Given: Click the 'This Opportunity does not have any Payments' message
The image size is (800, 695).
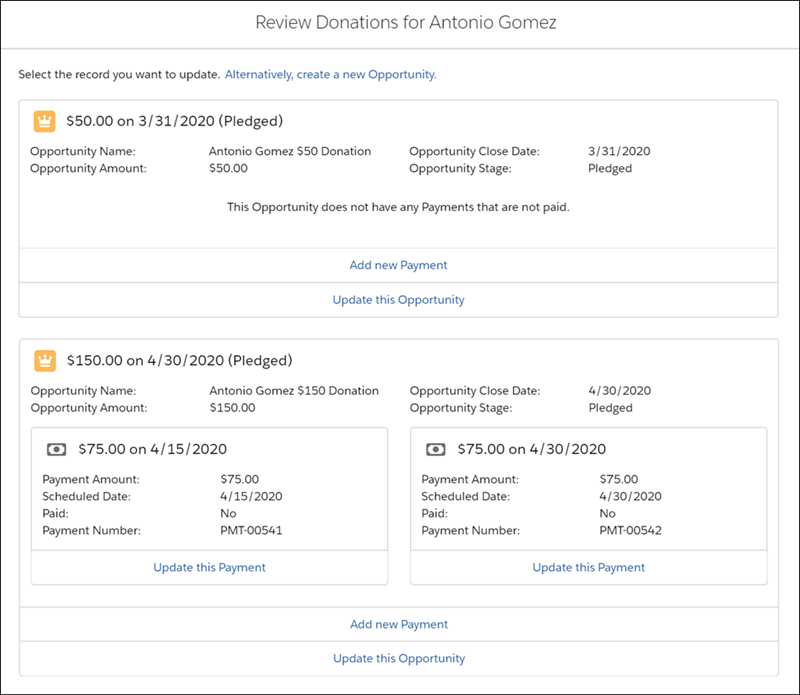Looking at the screenshot, I should pyautogui.click(x=398, y=207).
